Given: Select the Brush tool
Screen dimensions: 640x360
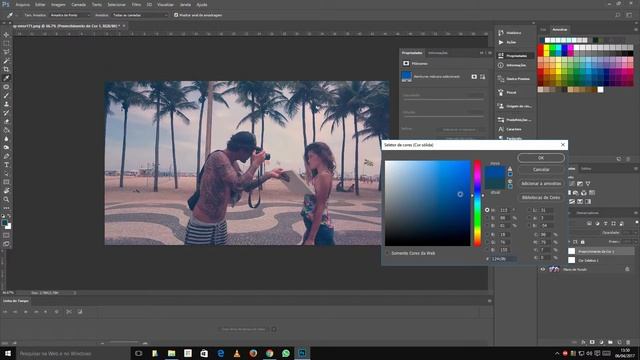Looking at the screenshot, I should pyautogui.click(x=6, y=95).
